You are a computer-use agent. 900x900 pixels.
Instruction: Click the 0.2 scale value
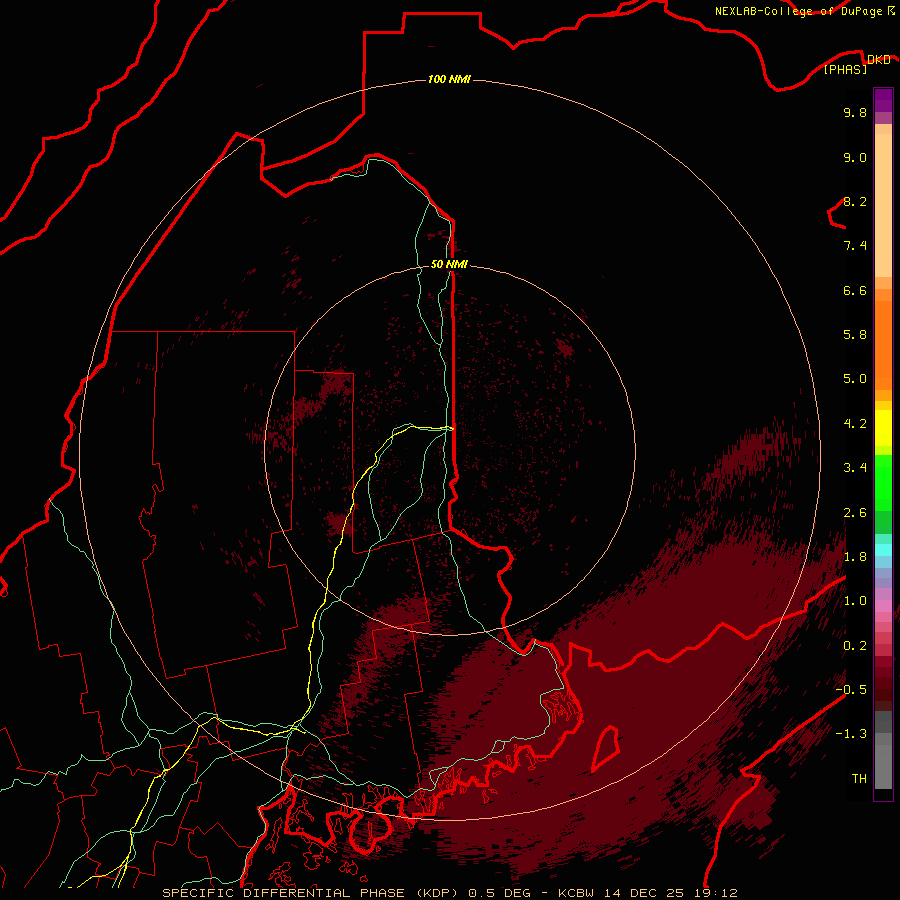click(855, 646)
